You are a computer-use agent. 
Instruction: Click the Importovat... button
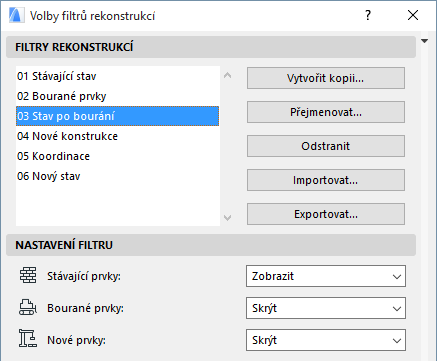click(x=326, y=180)
